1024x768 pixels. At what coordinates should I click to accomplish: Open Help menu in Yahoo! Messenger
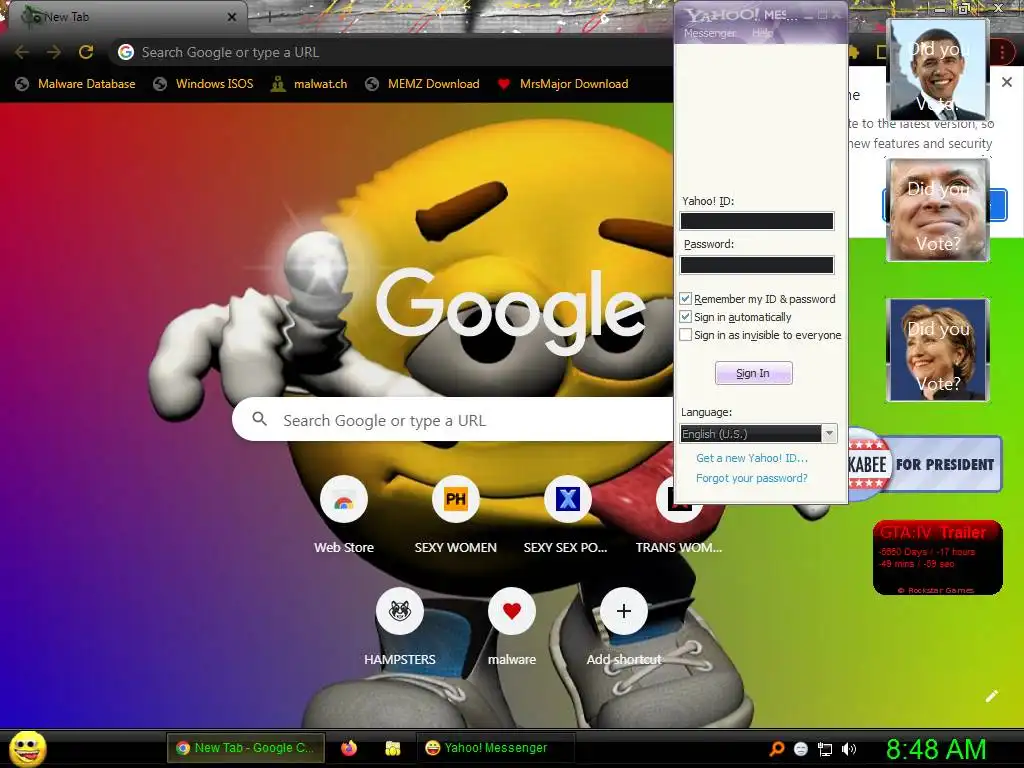pos(762,33)
